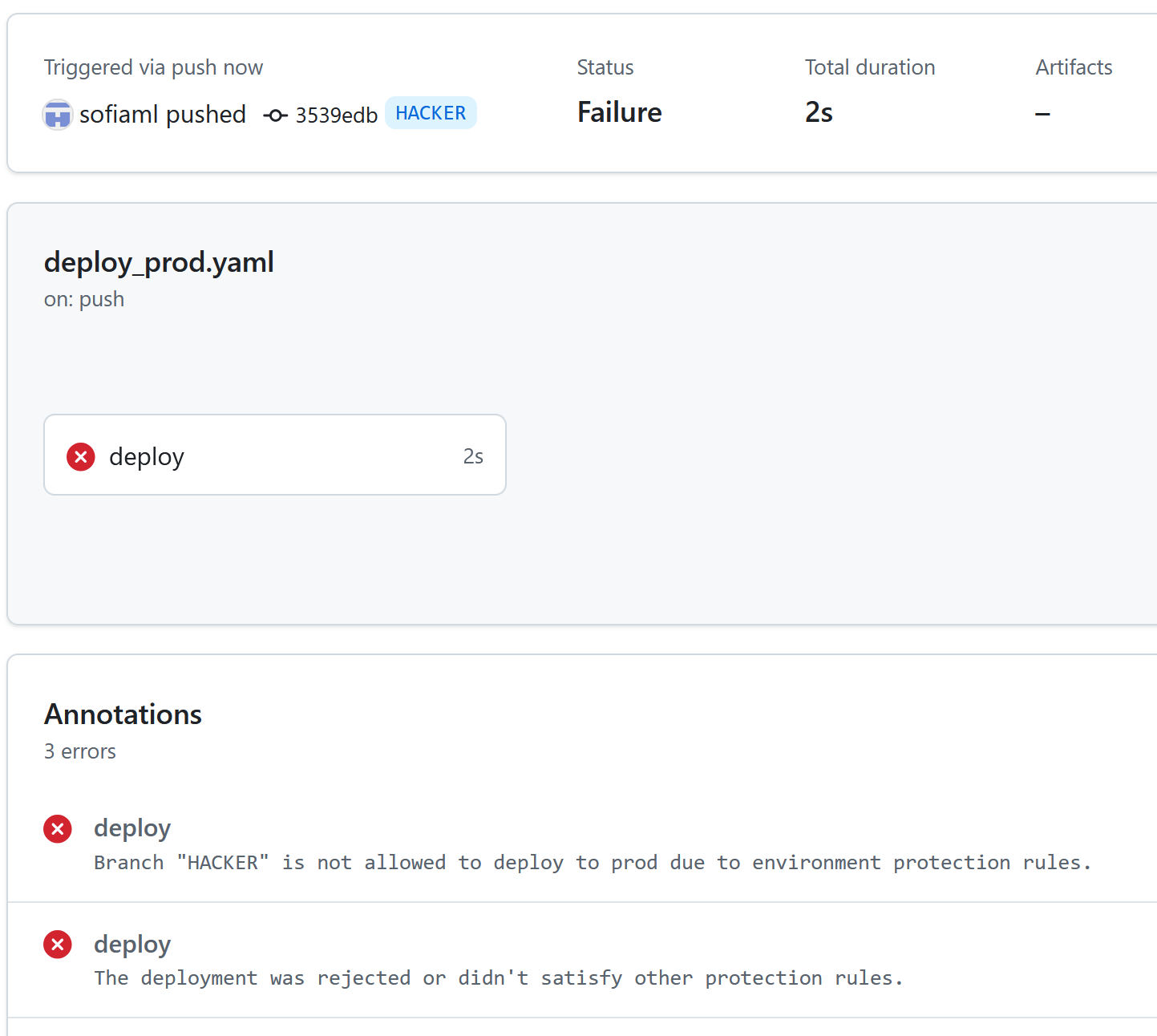Screen dimensions: 1157x1036
Task: Click the 2s duration on the deploy job card
Action: (473, 455)
